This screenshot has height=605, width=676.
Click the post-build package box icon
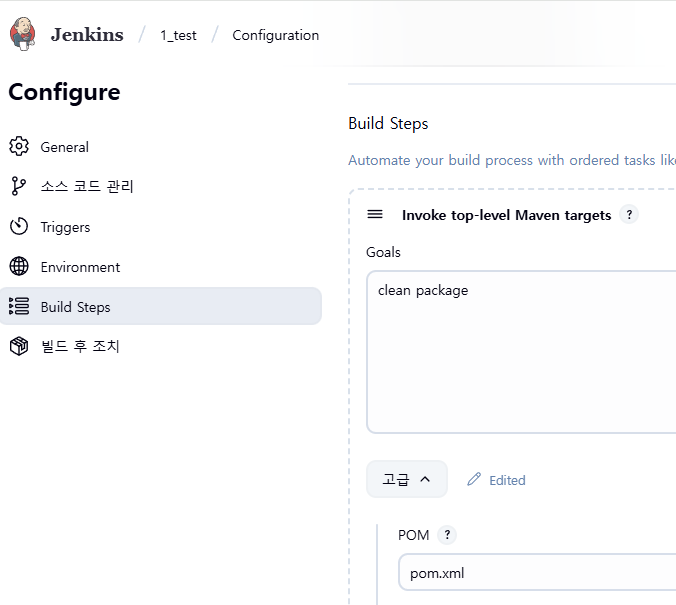pyautogui.click(x=19, y=347)
